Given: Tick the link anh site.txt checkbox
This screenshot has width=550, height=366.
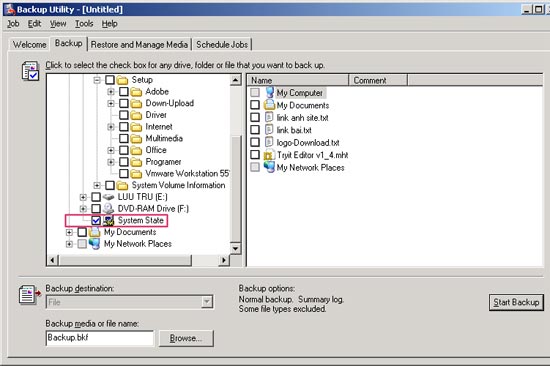Looking at the screenshot, I should 255,117.
